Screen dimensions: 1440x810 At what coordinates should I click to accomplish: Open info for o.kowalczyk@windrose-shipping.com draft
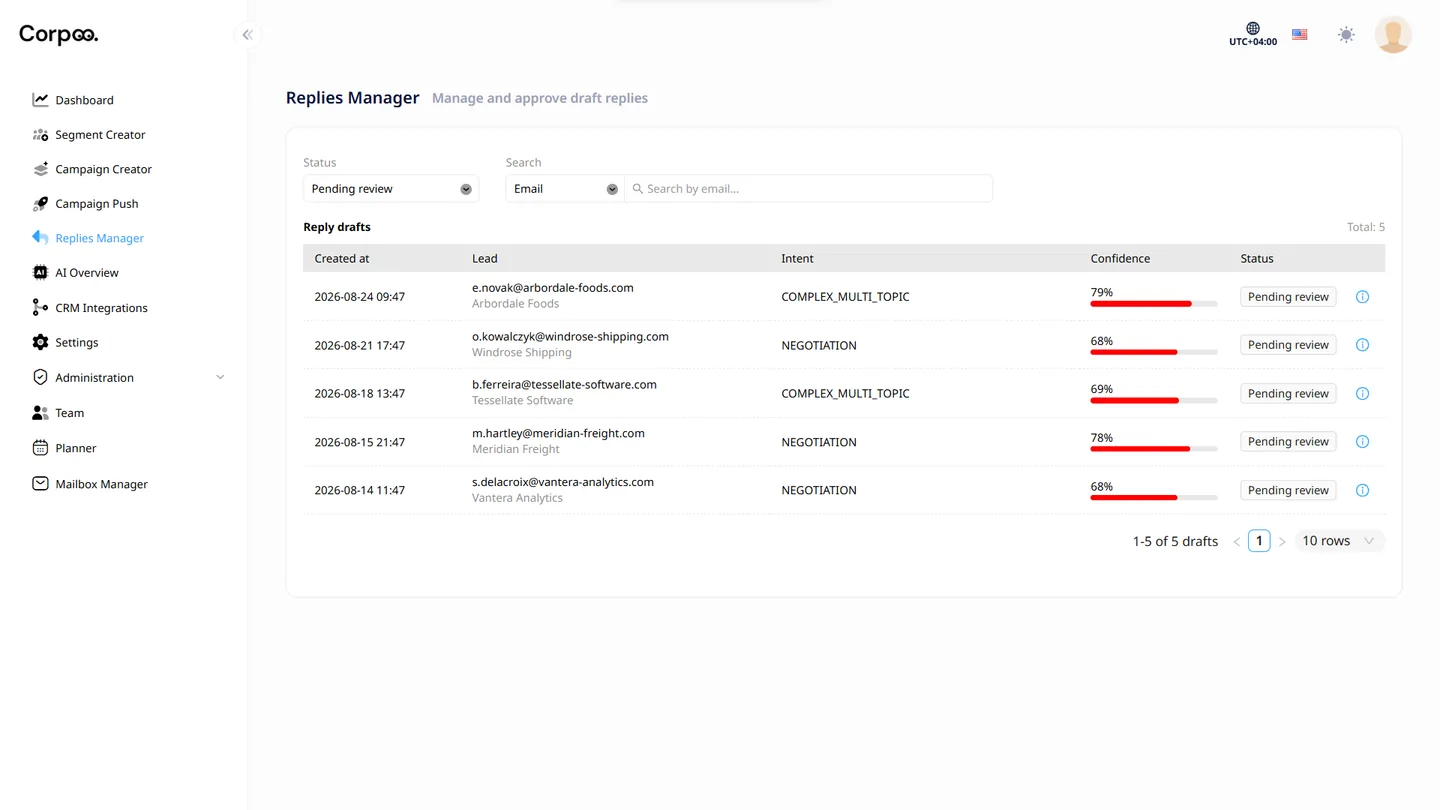(x=1362, y=345)
